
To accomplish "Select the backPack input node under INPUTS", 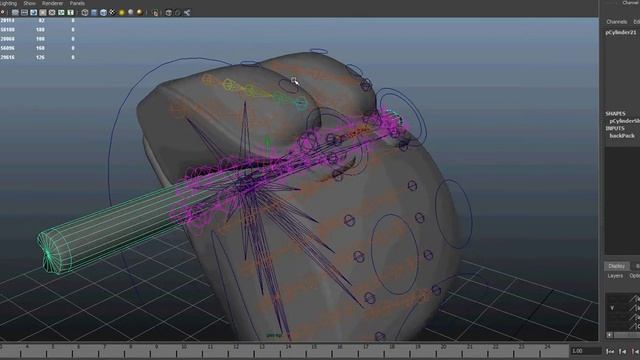I will pyautogui.click(x=622, y=136).
